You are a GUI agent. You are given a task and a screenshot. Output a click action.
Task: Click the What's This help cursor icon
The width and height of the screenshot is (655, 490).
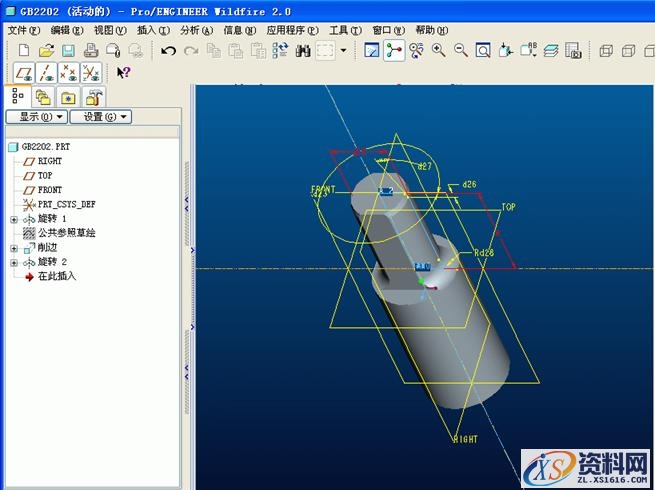click(x=123, y=72)
